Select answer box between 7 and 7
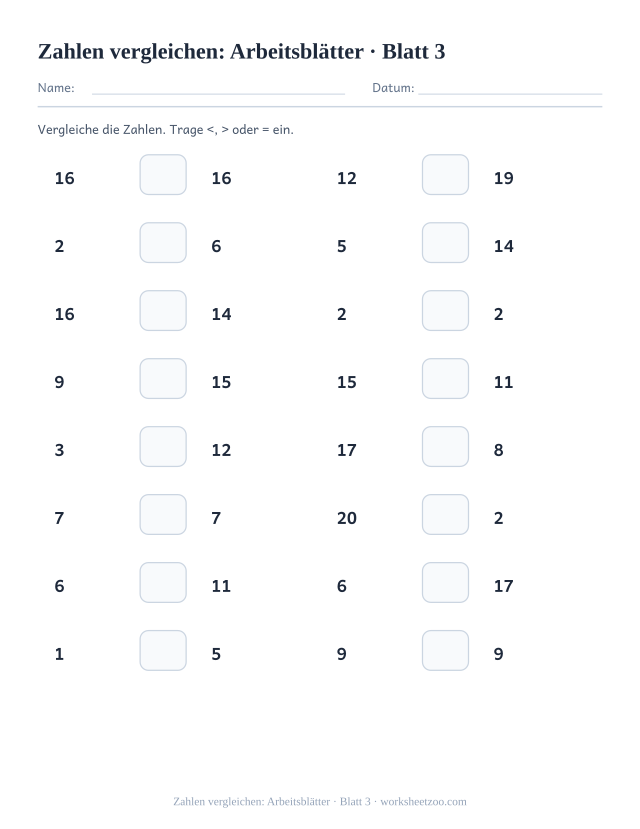640x829 pixels. [x=163, y=514]
